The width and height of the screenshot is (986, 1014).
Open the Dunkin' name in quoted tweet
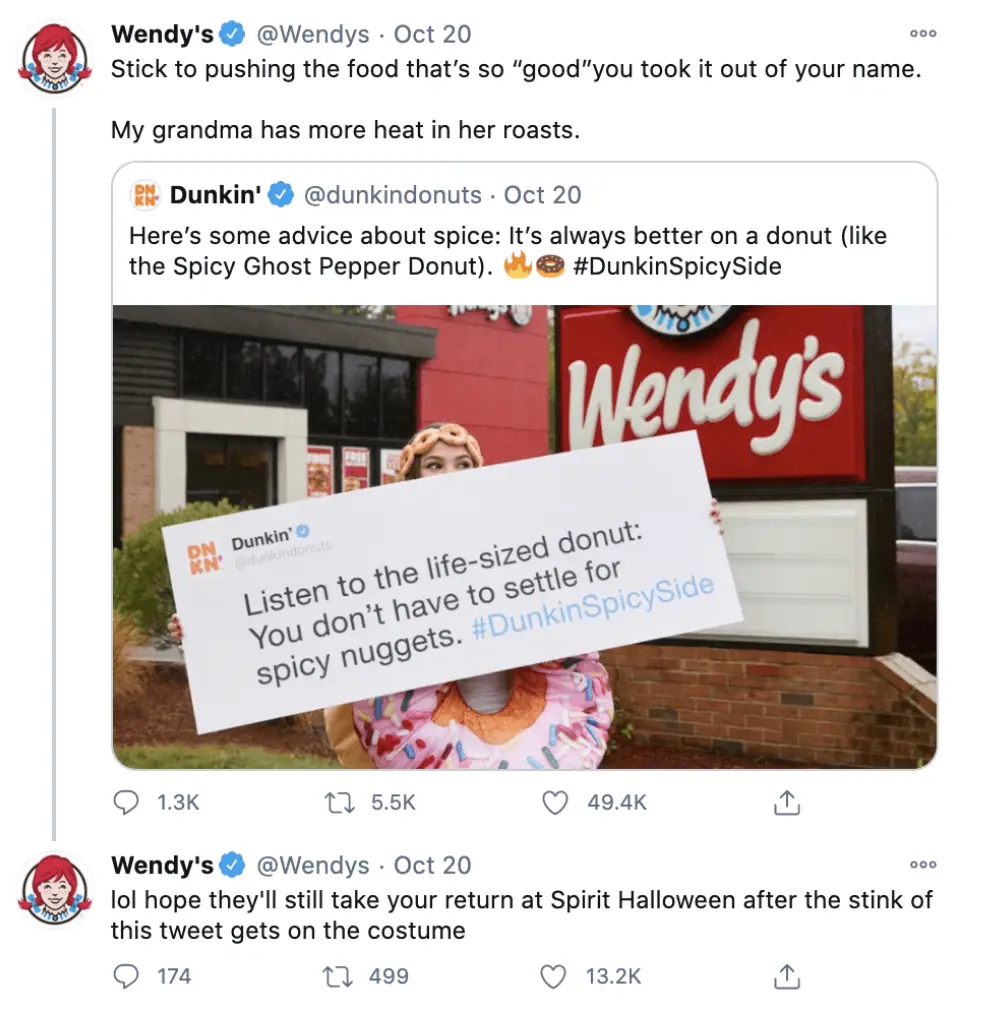[x=215, y=195]
